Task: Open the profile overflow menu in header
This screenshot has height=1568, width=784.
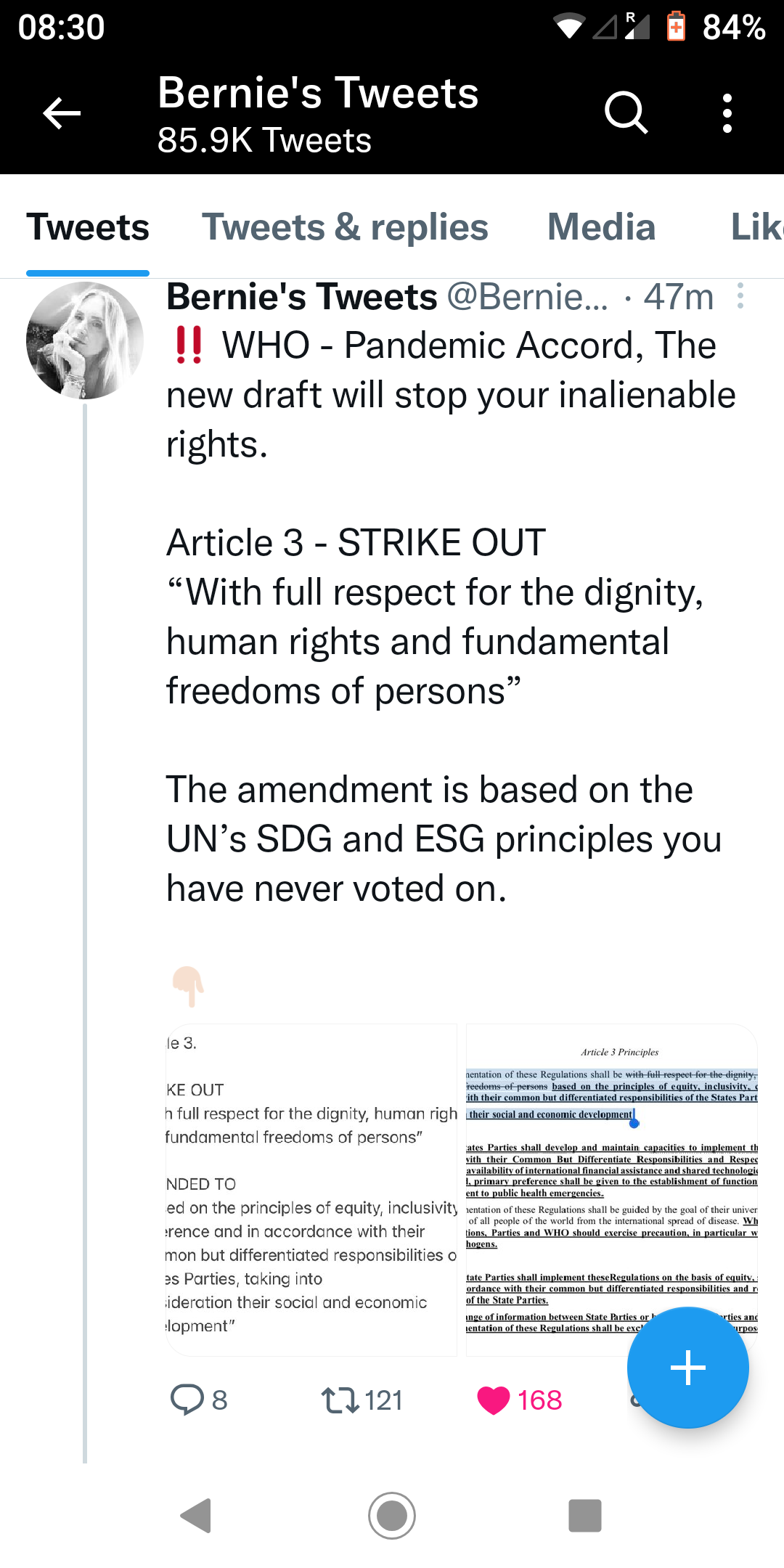Action: [727, 113]
